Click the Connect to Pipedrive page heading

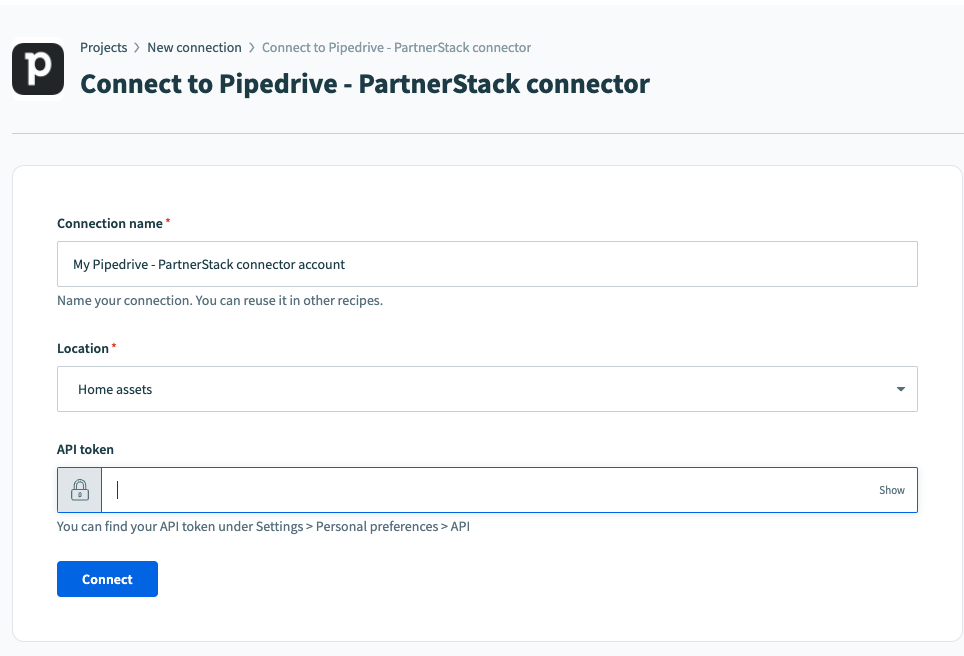365,83
